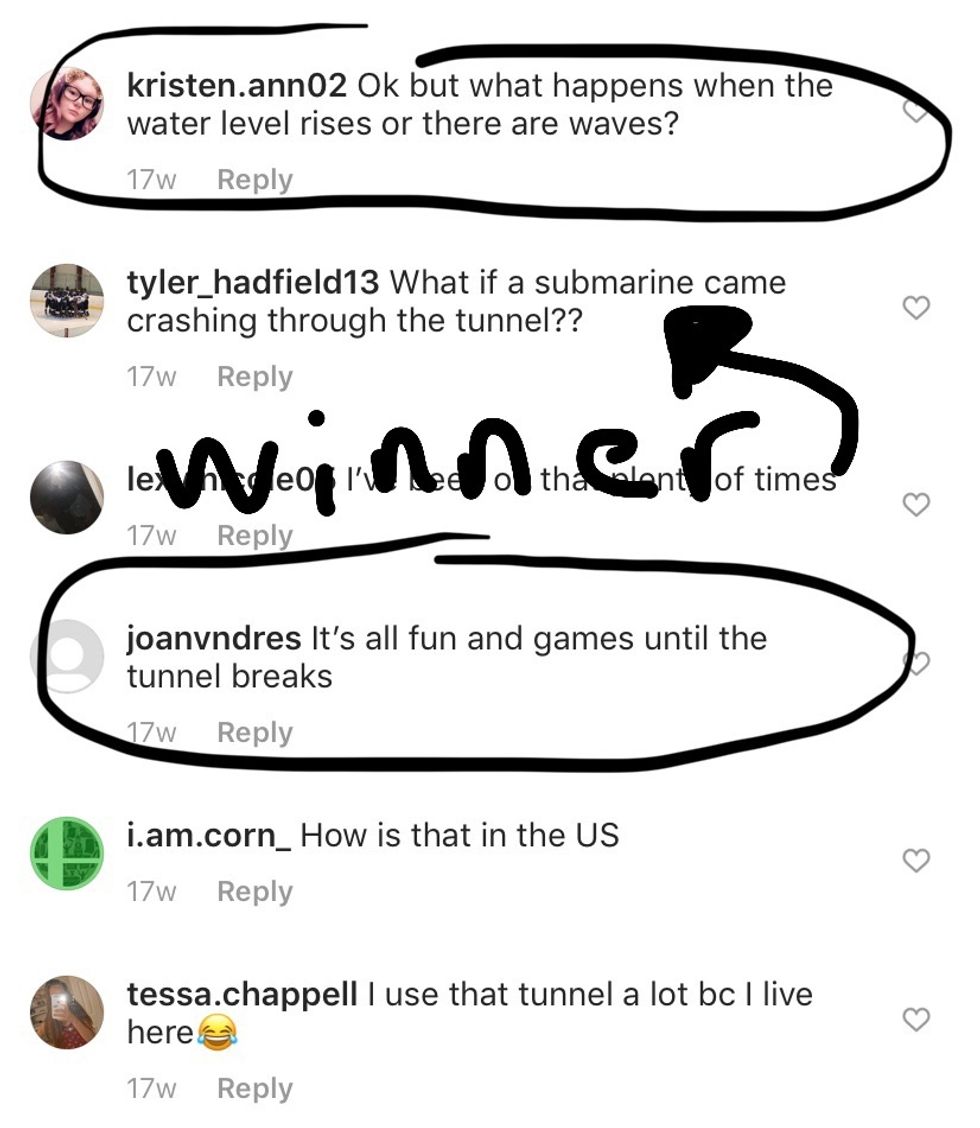The height and width of the screenshot is (1128, 980).
Task: Reply to tessa.chappell's comment
Action: coord(255,1088)
